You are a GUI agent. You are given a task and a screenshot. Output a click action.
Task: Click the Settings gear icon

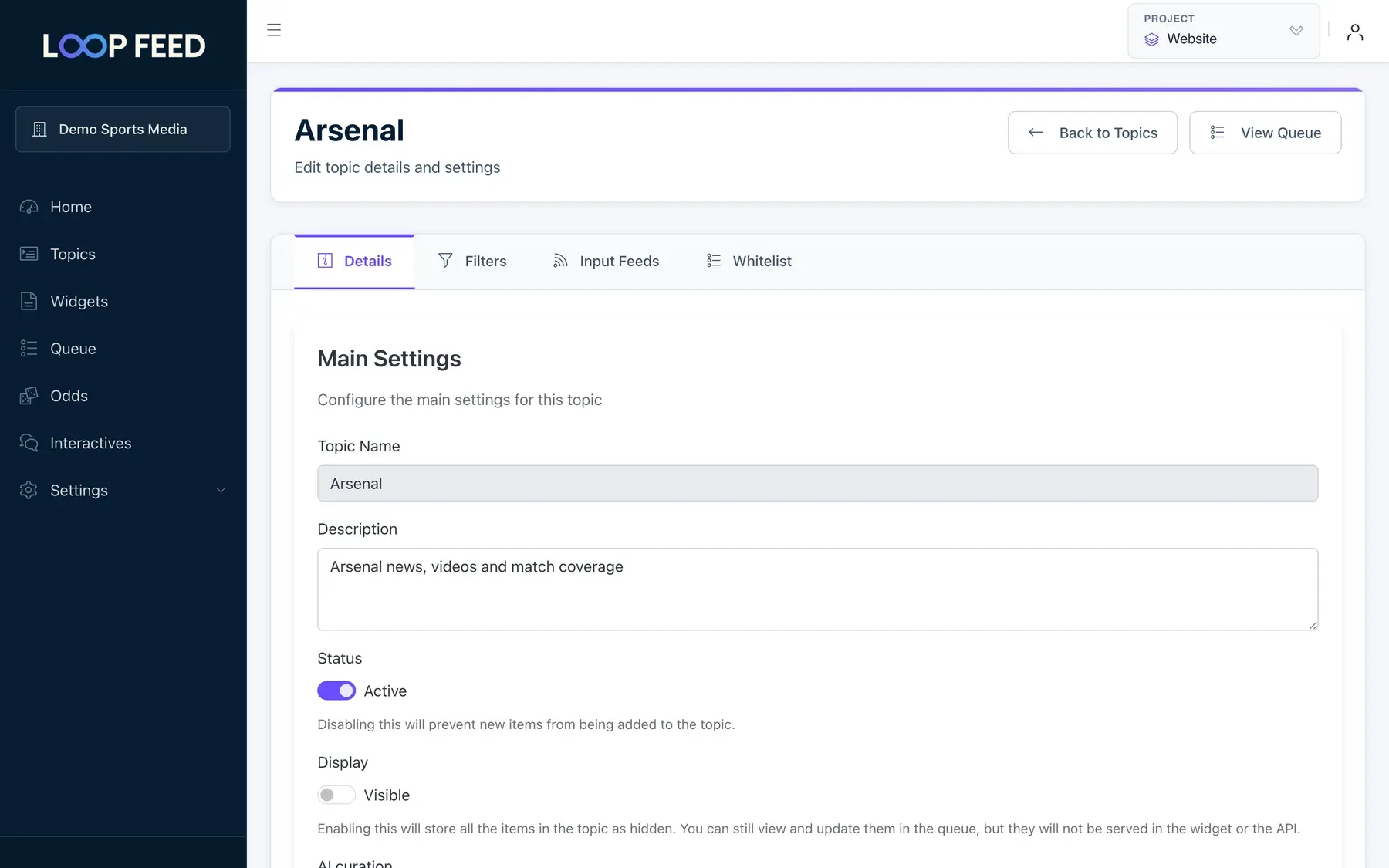coord(29,490)
